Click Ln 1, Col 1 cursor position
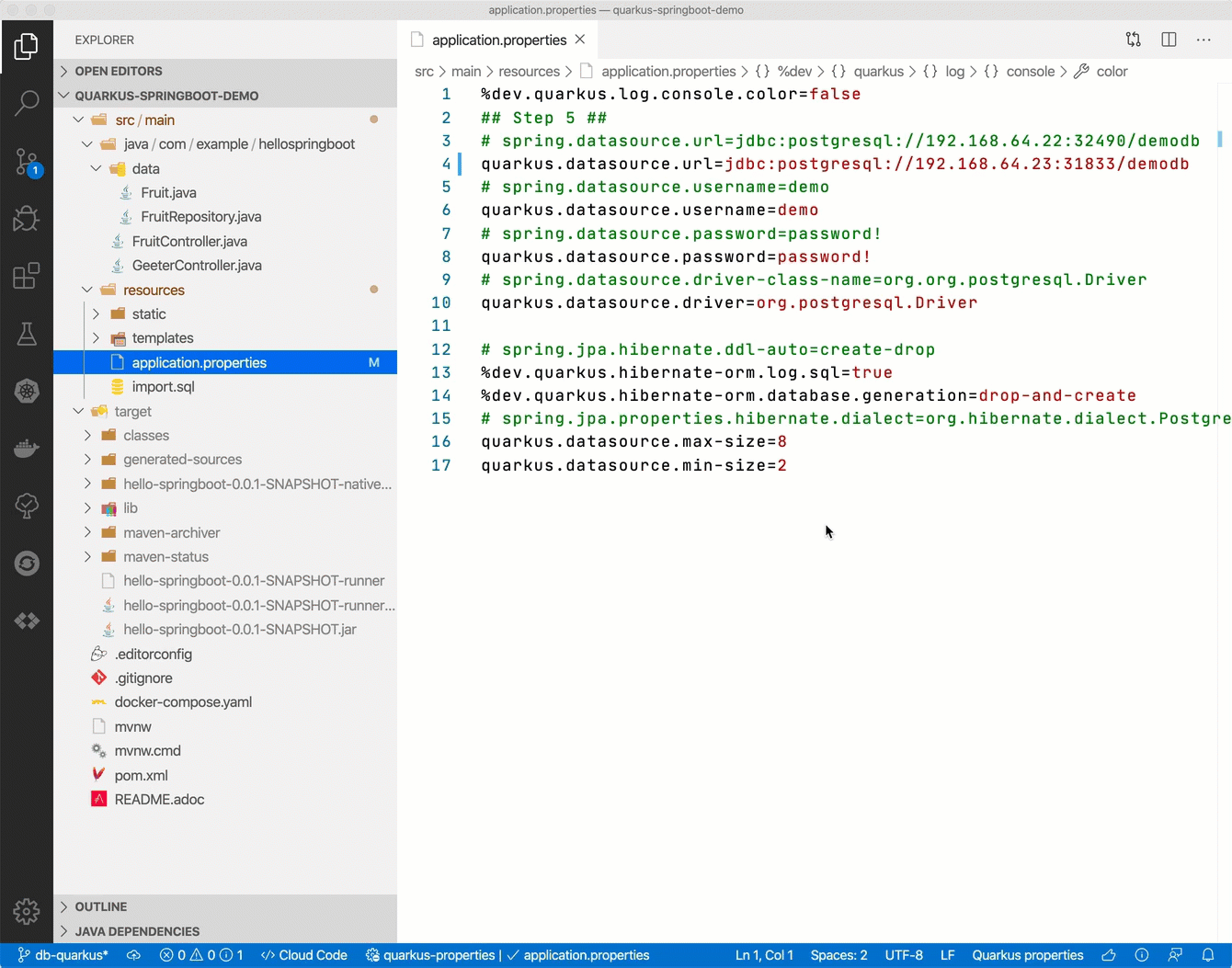 [x=764, y=955]
